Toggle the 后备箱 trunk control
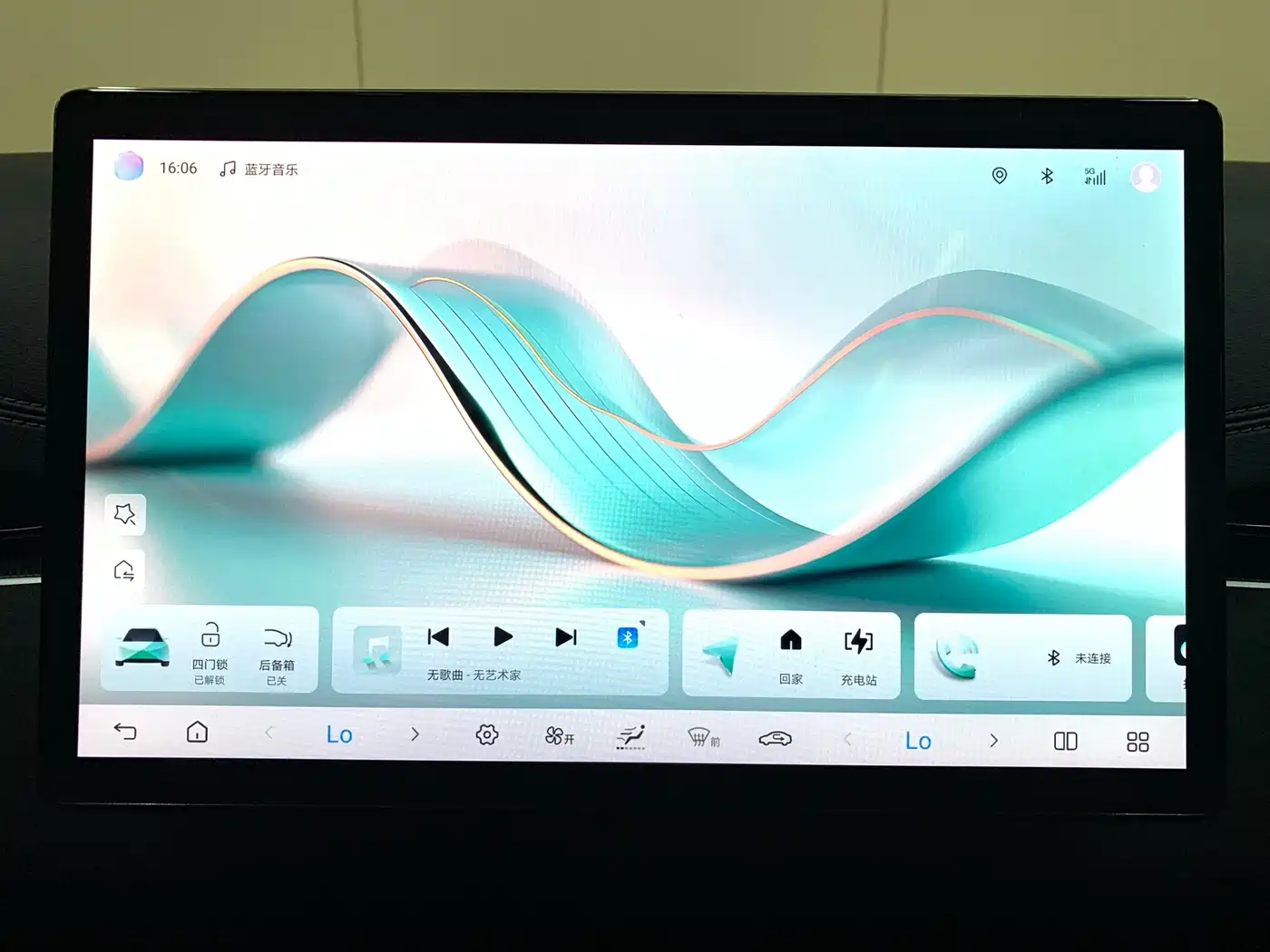Screen dimensions: 1270x952 277,655
